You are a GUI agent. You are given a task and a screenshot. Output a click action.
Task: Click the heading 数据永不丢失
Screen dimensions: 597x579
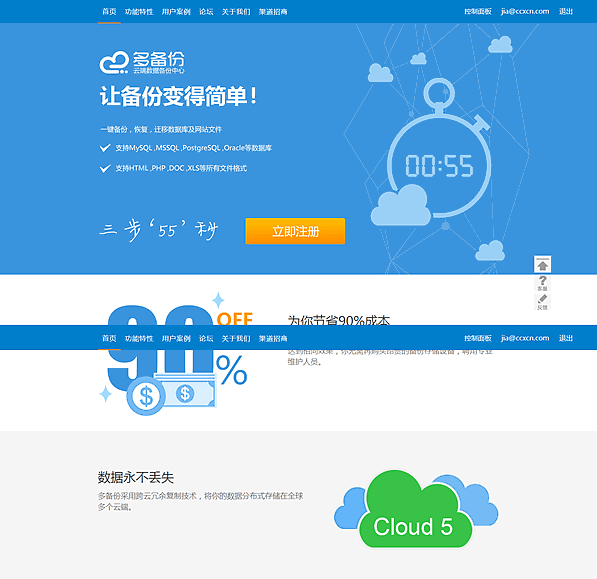click(136, 477)
